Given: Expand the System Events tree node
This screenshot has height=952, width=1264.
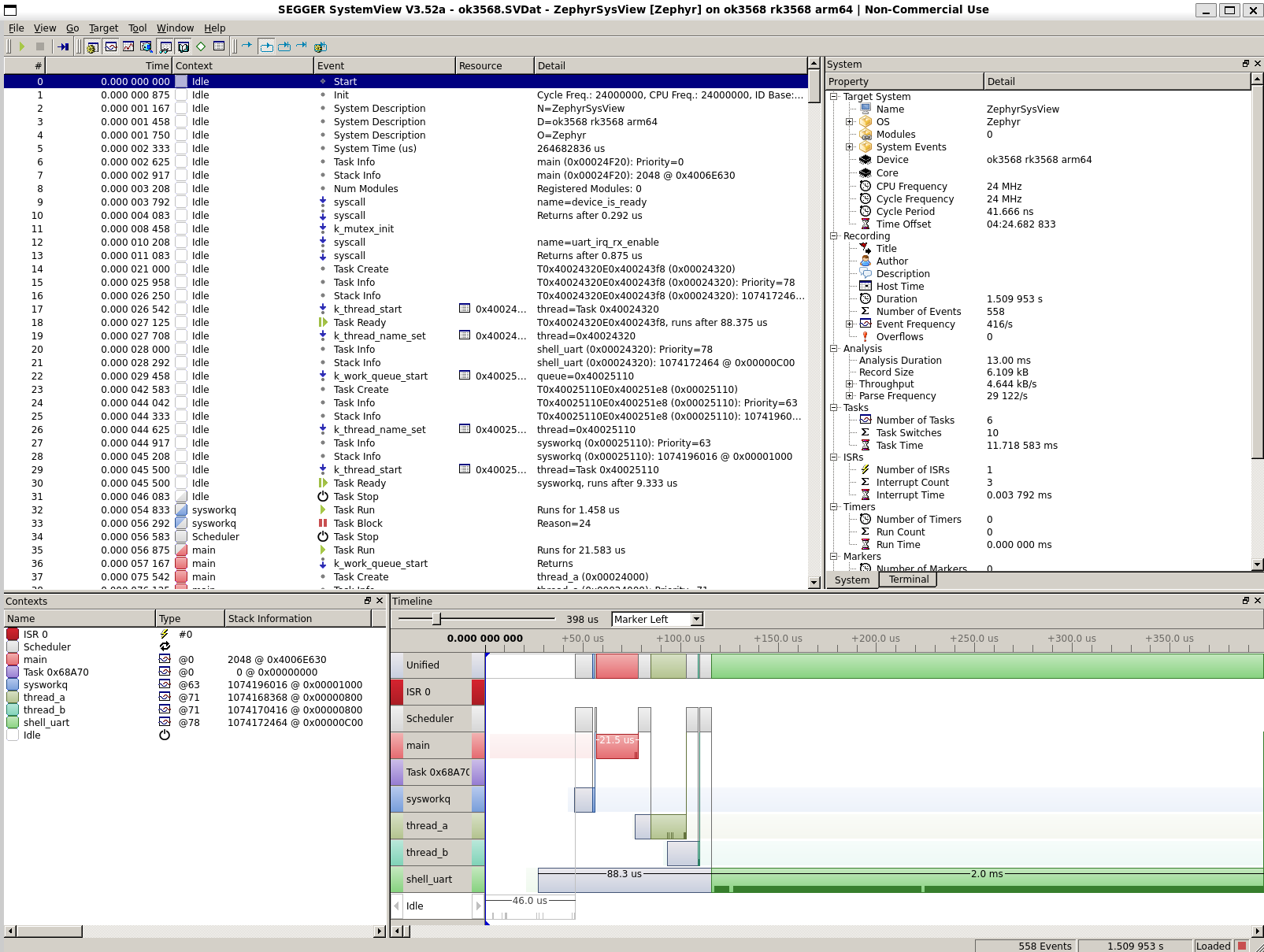Looking at the screenshot, I should 850,146.
